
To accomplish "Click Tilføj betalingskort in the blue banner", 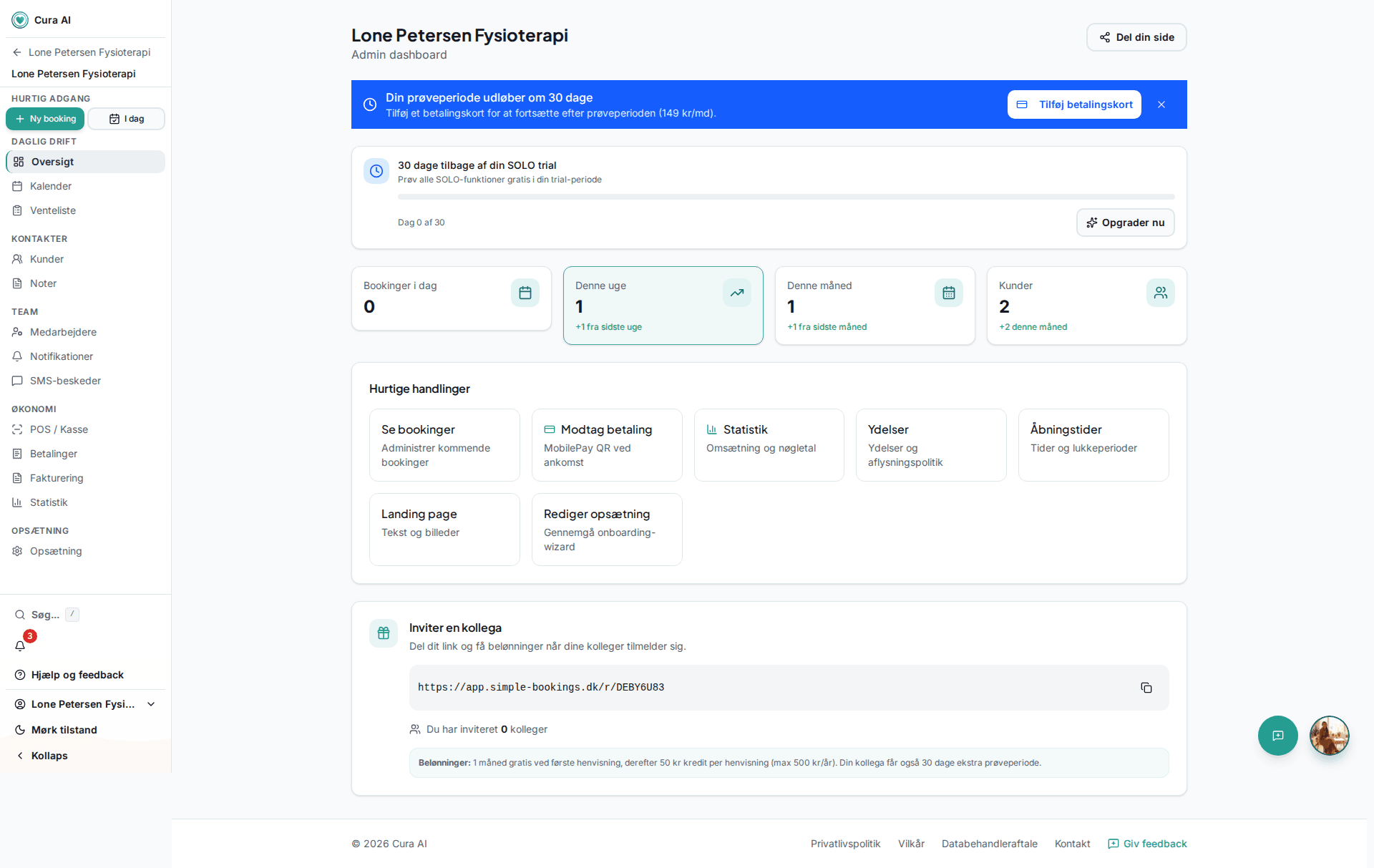I will (x=1074, y=104).
